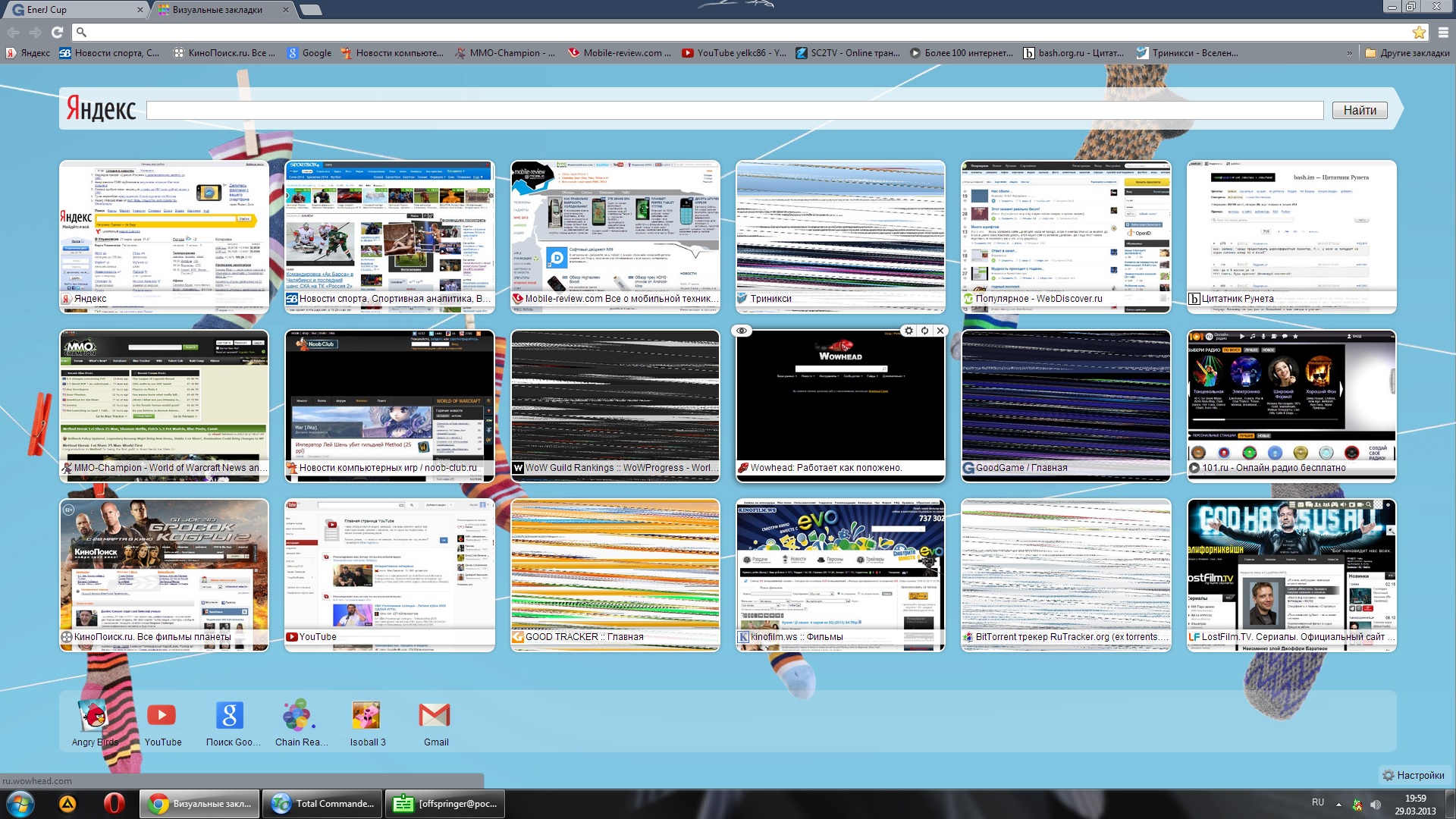Screen dimensions: 1456x819
Task: Click the browser back arrow
Action: [13, 32]
